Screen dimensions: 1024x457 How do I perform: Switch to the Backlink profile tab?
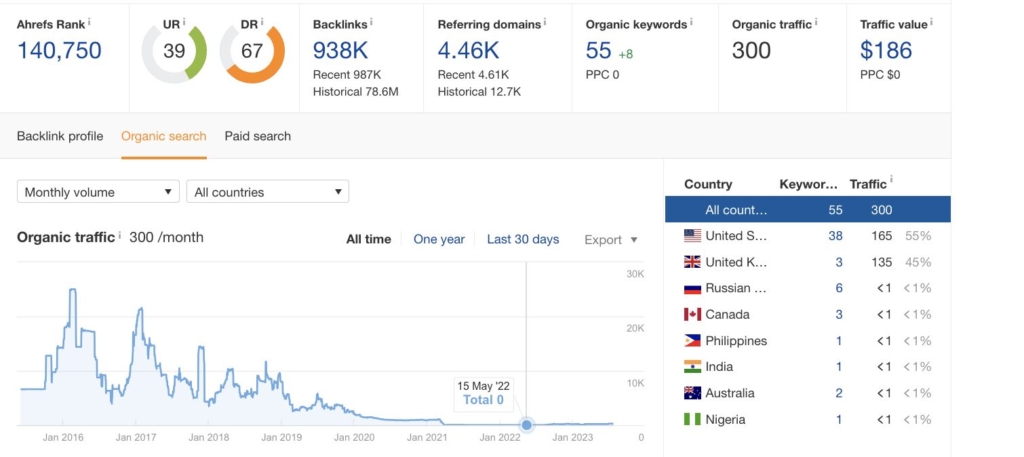(x=60, y=136)
